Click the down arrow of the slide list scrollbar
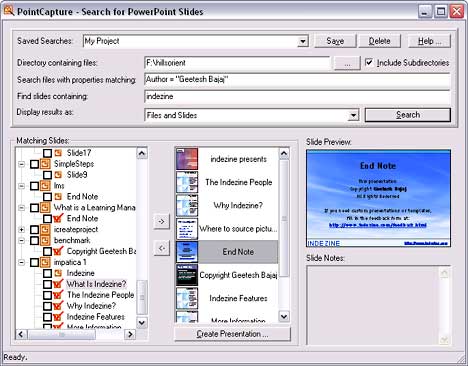The height and width of the screenshot is (366, 468). (x=284, y=316)
